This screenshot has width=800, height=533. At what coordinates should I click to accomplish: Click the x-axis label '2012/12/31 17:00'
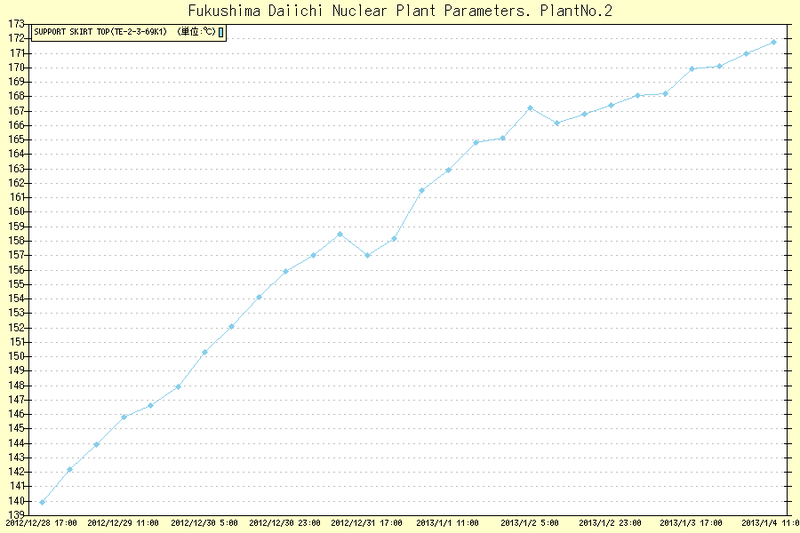pyautogui.click(x=366, y=523)
